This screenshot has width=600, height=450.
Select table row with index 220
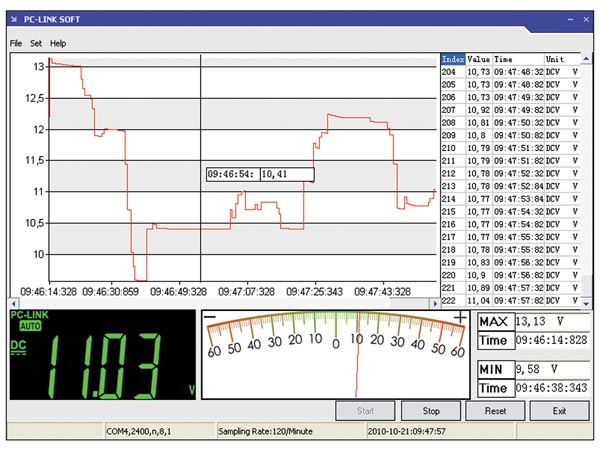click(x=510, y=275)
